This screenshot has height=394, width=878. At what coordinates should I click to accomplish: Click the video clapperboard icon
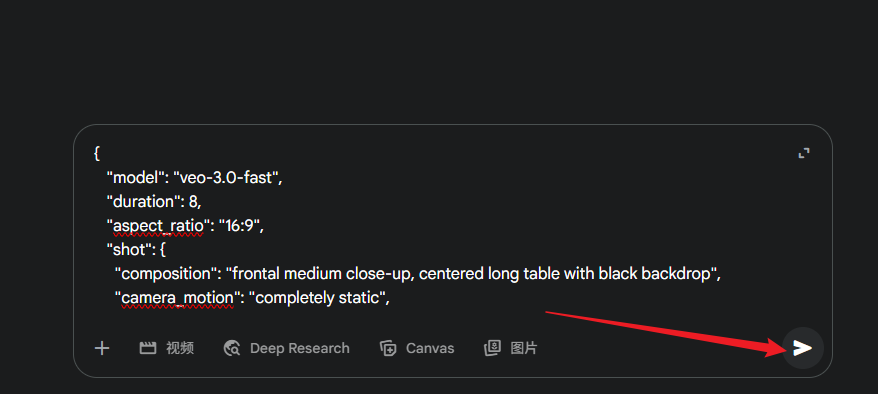point(148,348)
